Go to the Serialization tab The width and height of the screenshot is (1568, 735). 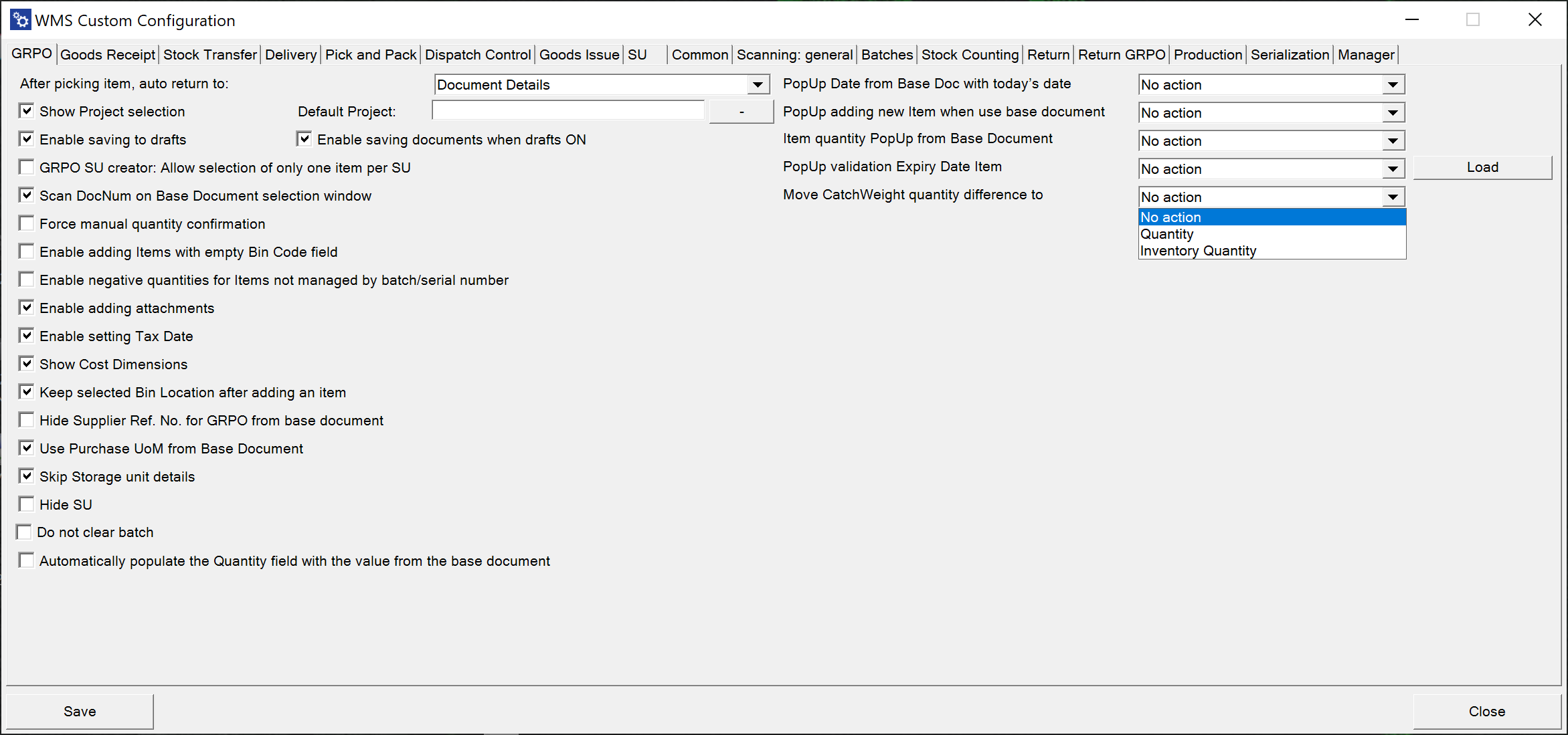click(1289, 55)
